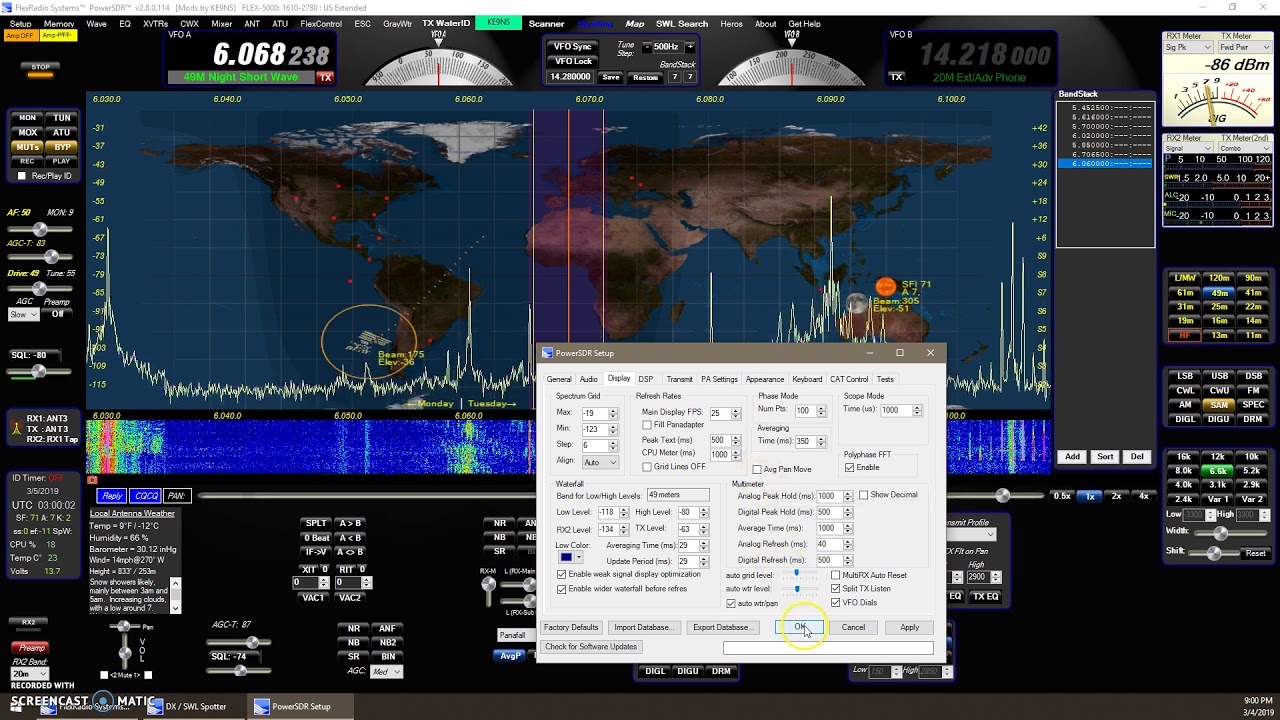Open the CQCQ spotter button
This screenshot has height=720, width=1280.
pos(146,496)
